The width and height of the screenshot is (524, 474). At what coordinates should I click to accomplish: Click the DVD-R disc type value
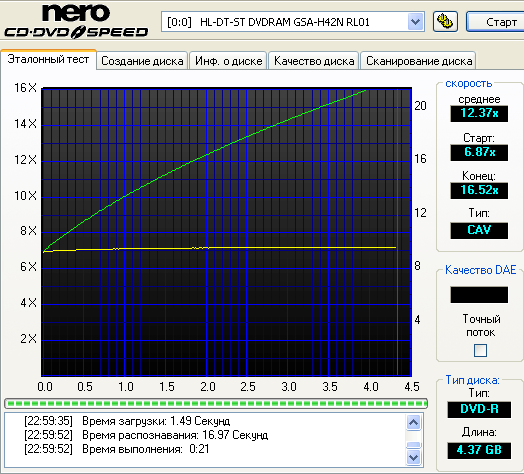click(479, 409)
